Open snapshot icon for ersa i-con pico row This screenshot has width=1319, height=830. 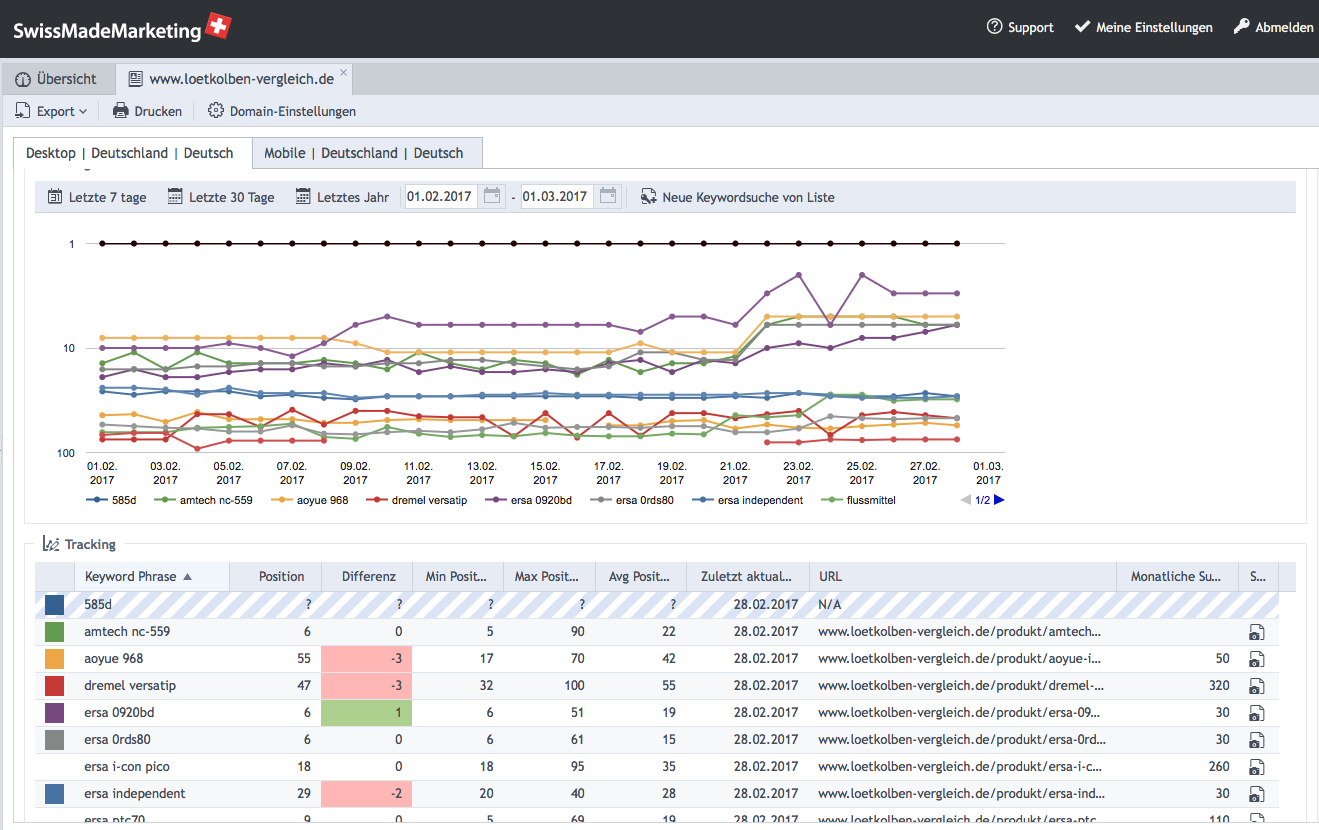tap(1257, 767)
